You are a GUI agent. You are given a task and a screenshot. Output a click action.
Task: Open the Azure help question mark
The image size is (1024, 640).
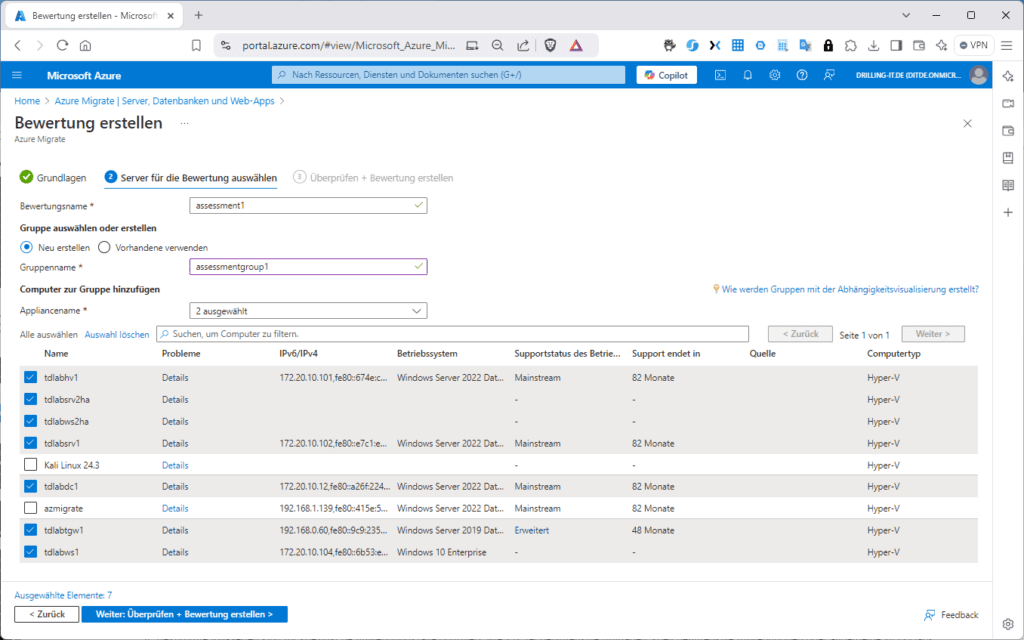point(802,75)
